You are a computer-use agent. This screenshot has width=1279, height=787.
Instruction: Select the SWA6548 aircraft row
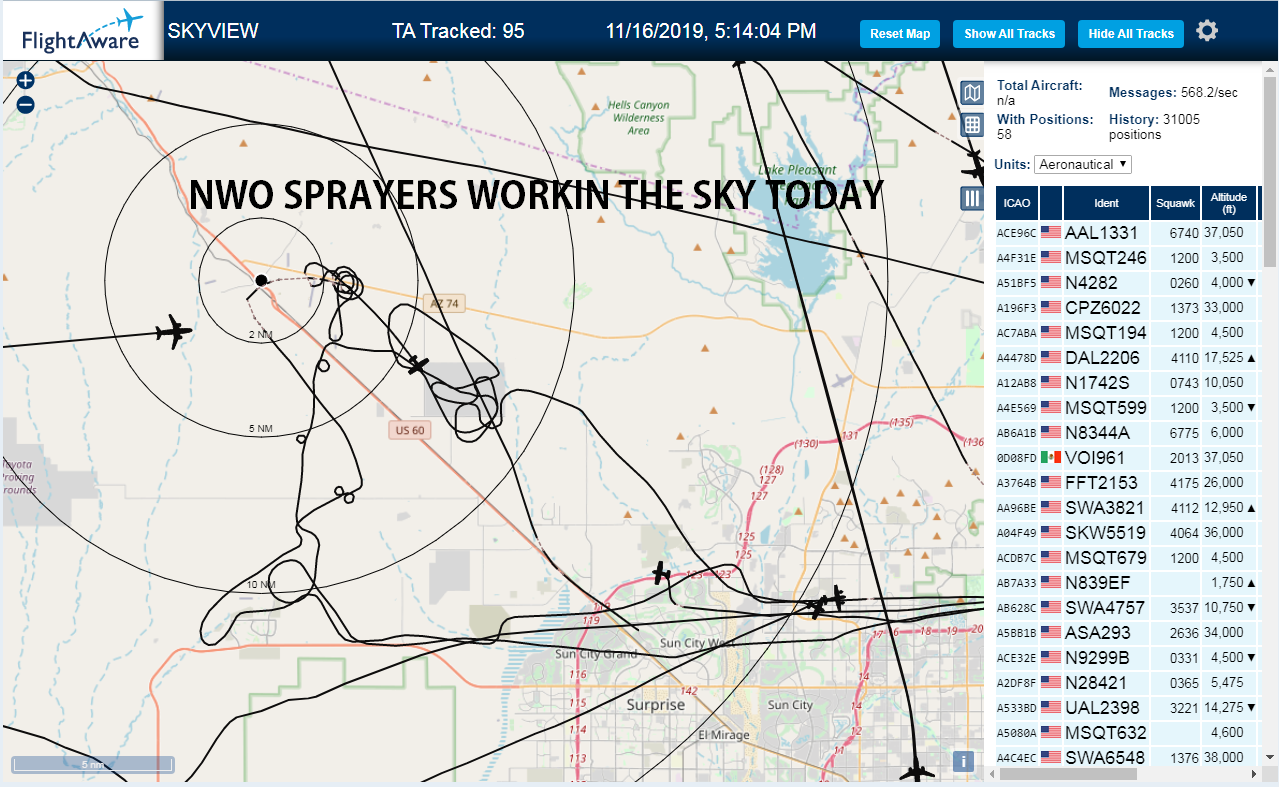point(1127,757)
